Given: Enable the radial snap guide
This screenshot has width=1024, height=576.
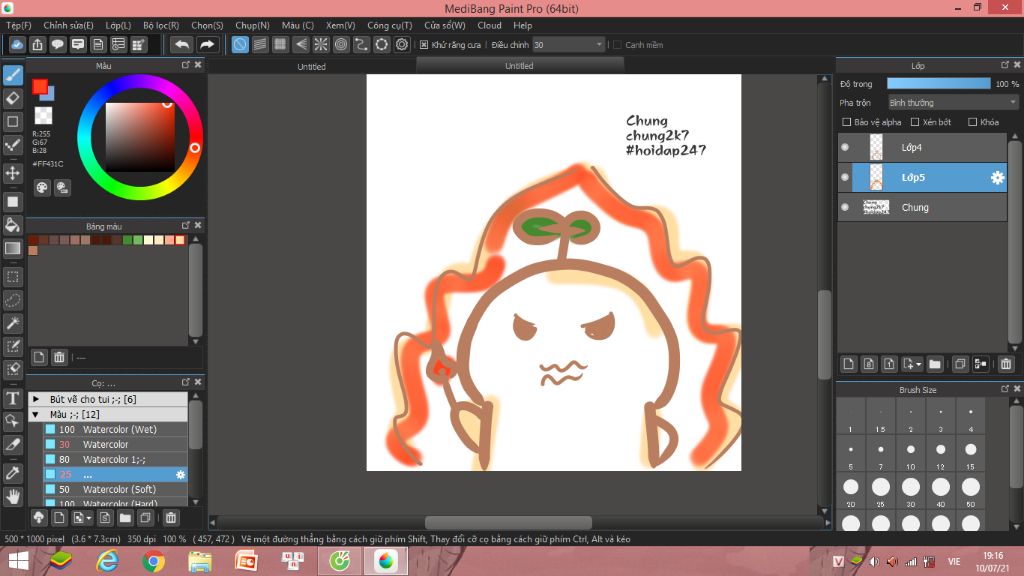Looking at the screenshot, I should (321, 44).
